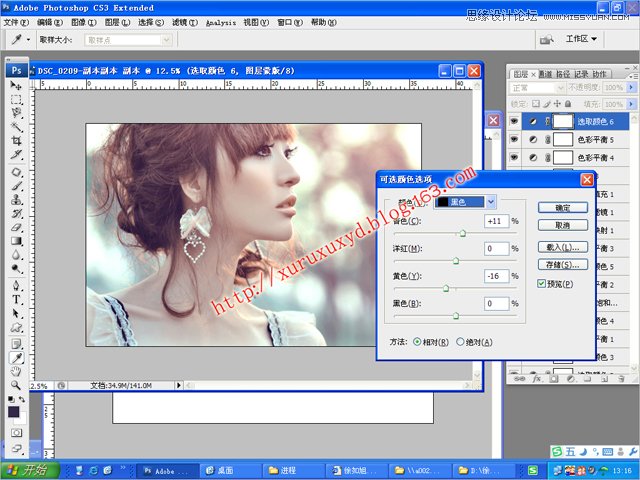Switch to the 通道 tab
Viewport: 640px width, 480px height.
click(545, 74)
